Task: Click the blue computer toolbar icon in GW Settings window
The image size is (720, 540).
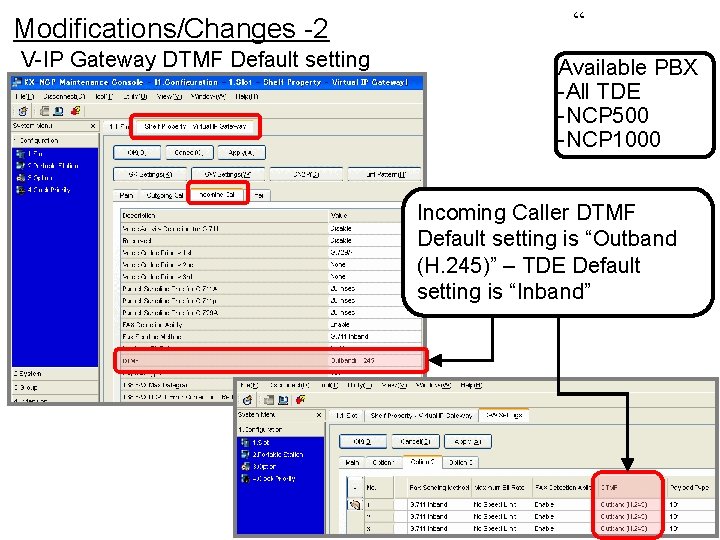Action: [x=283, y=400]
